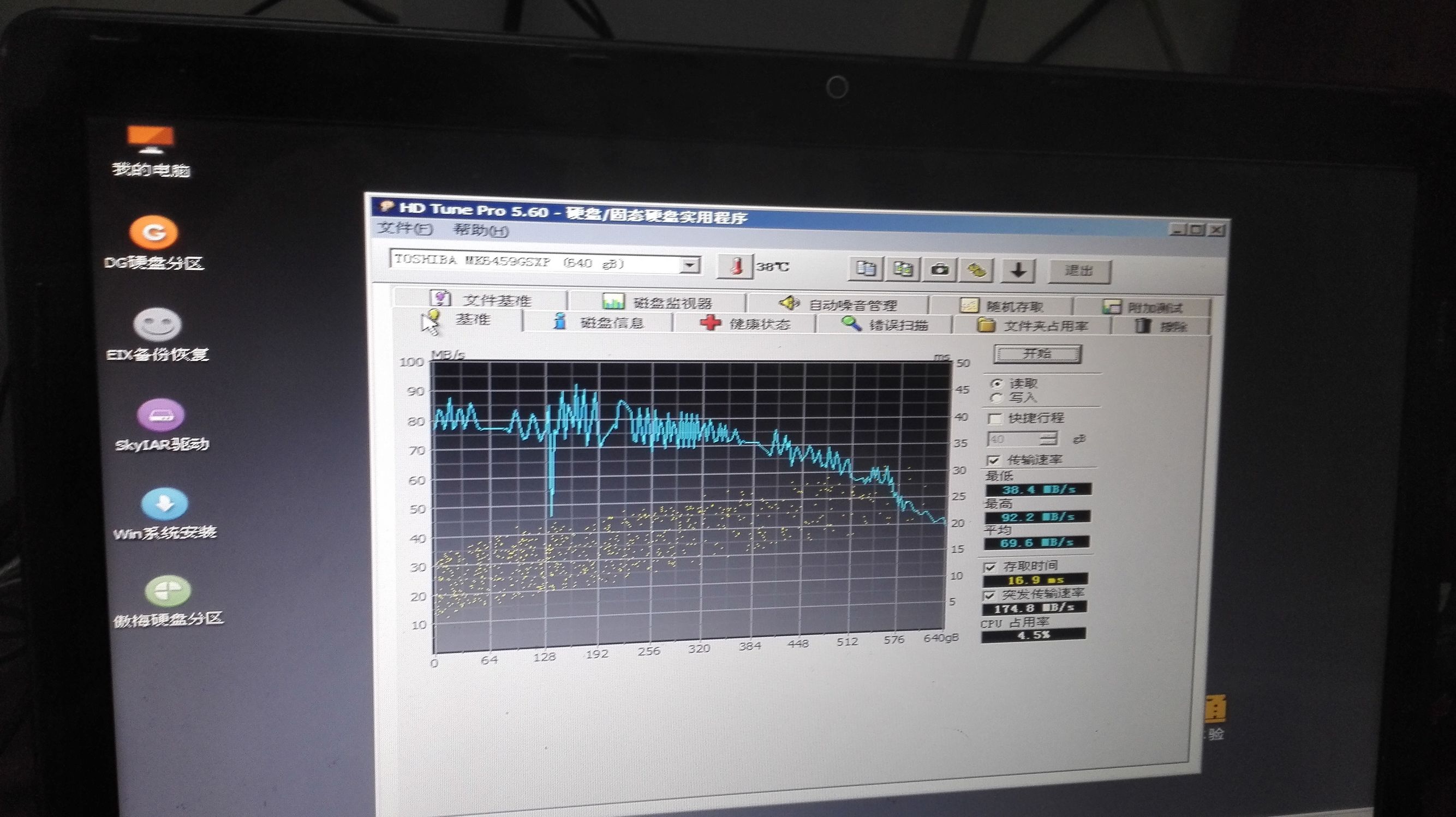This screenshot has height=817, width=1456.
Task: Switch to the 错误扫描 error scan tab
Action: [885, 325]
